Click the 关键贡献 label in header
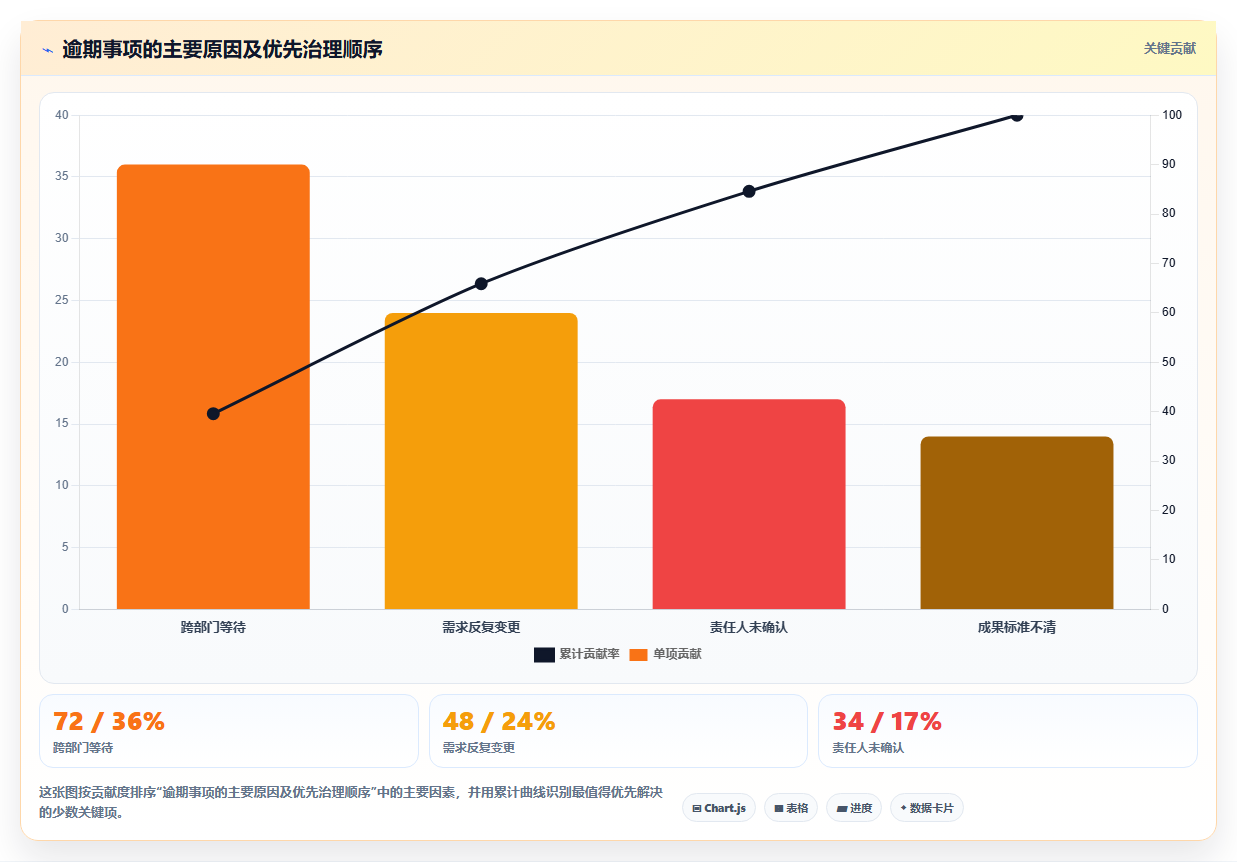This screenshot has height=862, width=1237. point(1169,48)
